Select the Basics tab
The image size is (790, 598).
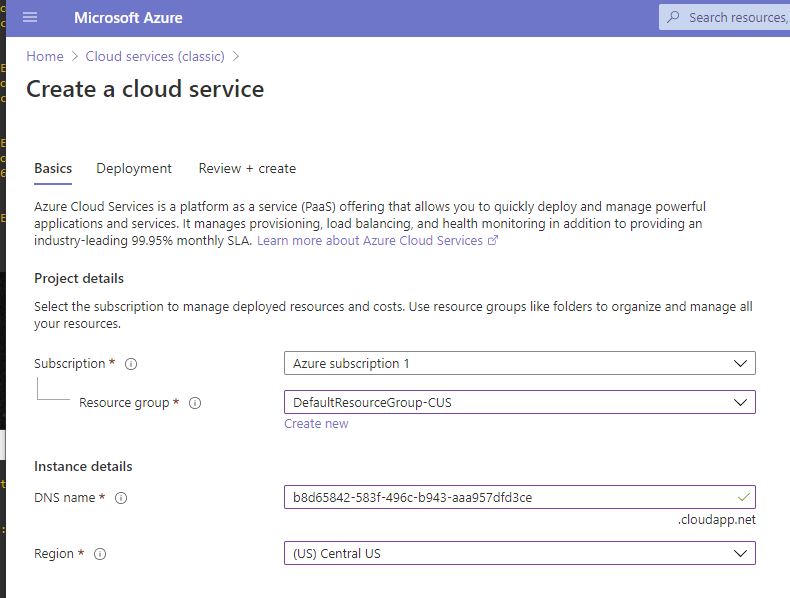(53, 169)
